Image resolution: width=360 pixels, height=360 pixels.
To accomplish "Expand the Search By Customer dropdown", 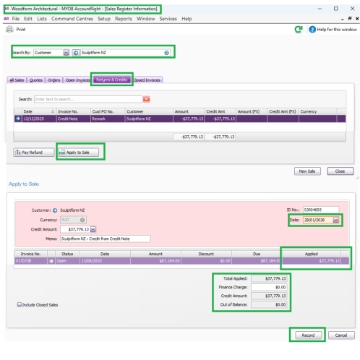I will (66, 53).
